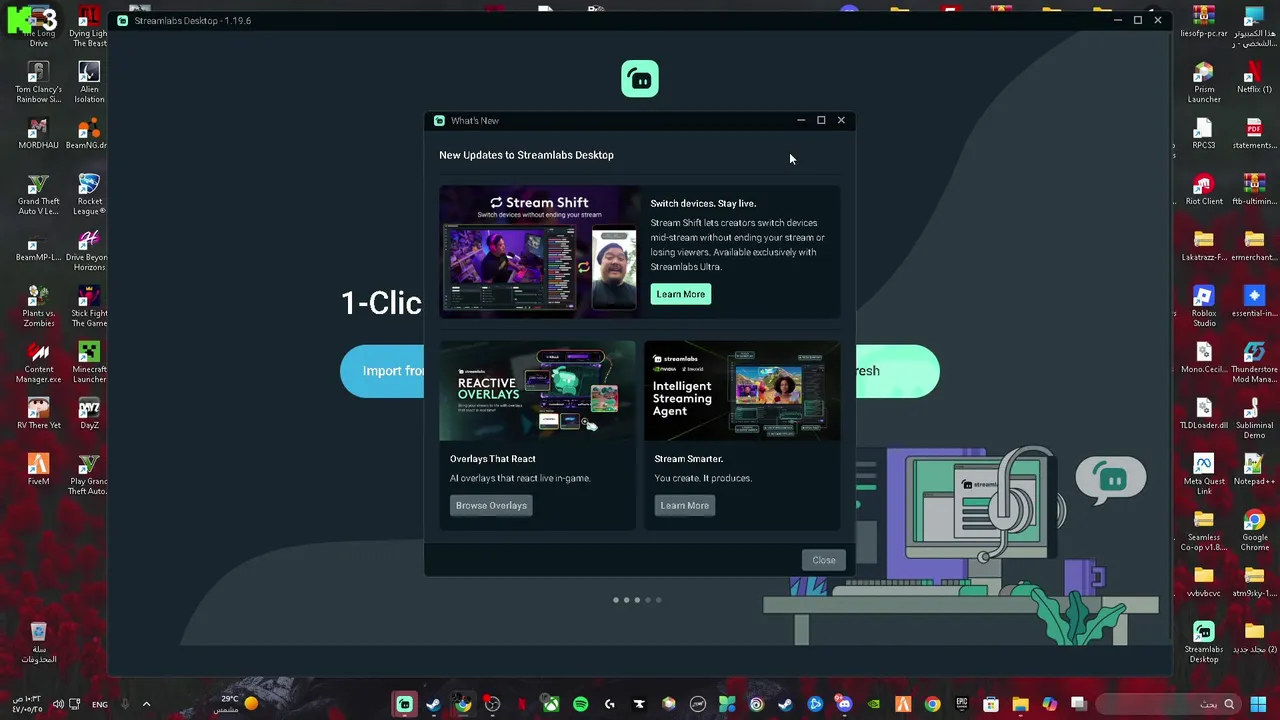Open the weather widget showing 29°C

pyautogui.click(x=236, y=704)
